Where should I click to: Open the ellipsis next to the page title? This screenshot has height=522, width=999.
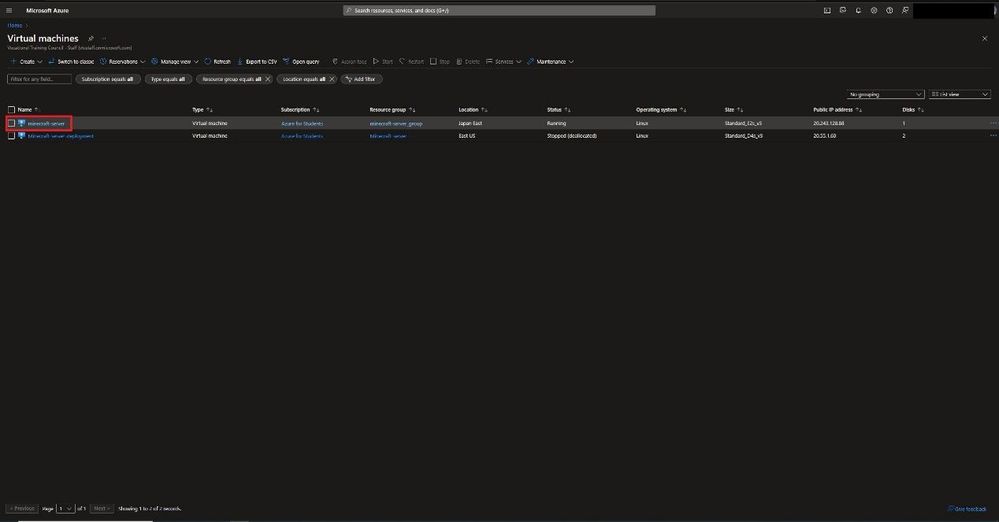coord(104,38)
